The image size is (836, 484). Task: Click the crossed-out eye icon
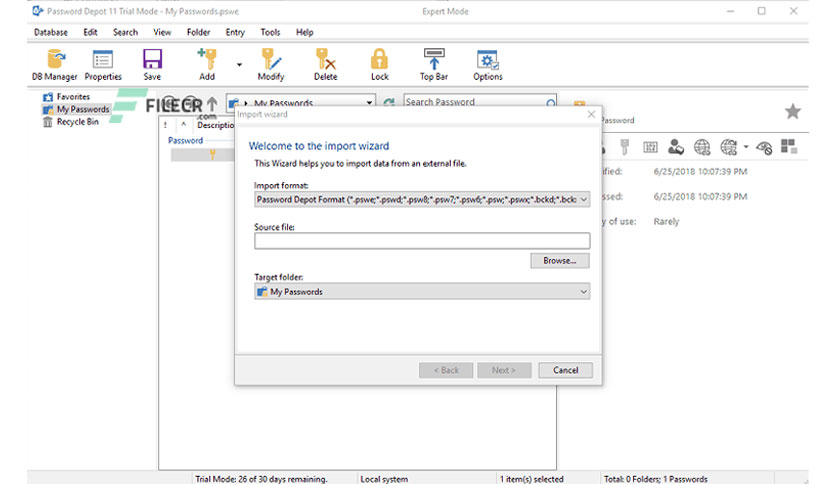764,148
